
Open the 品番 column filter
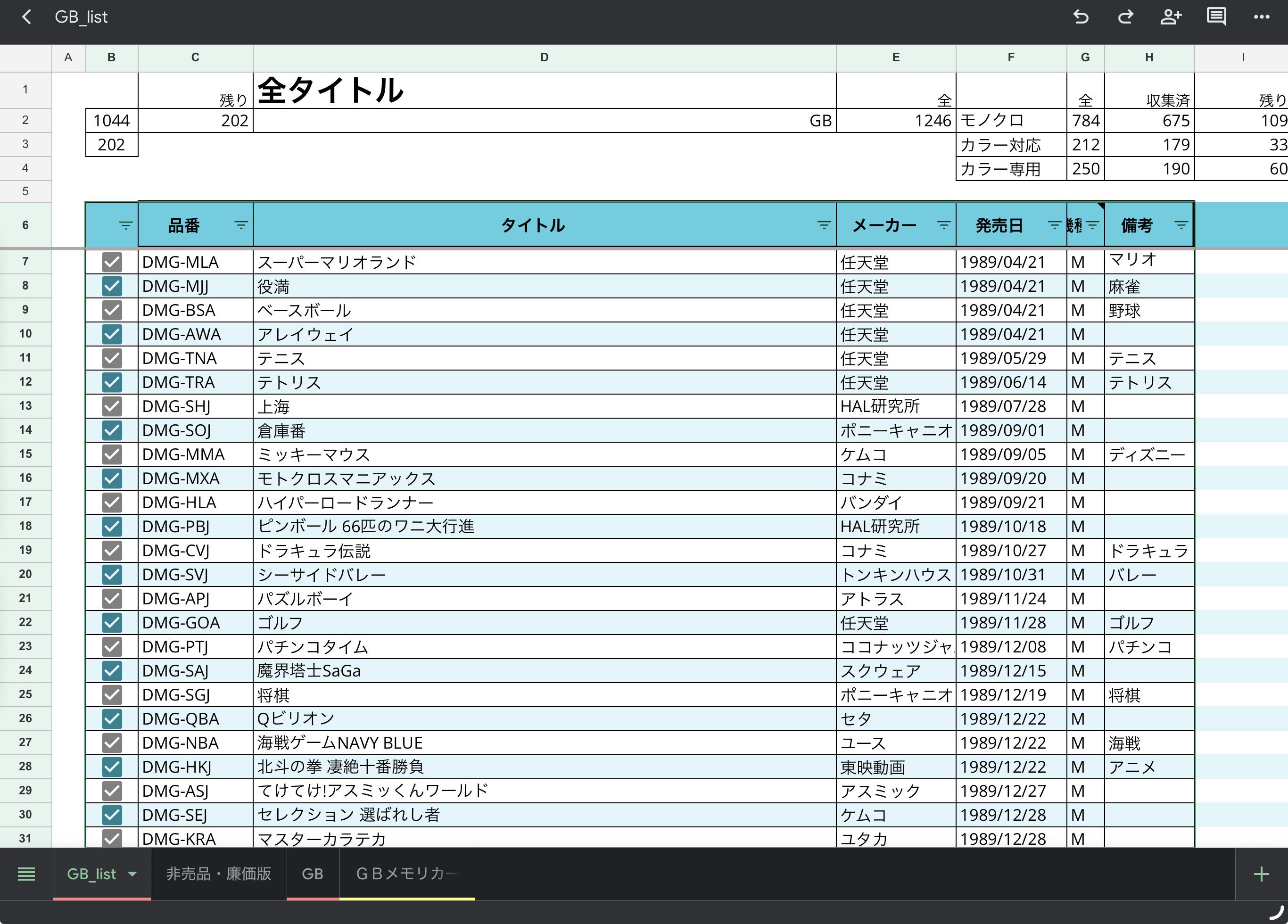(241, 225)
